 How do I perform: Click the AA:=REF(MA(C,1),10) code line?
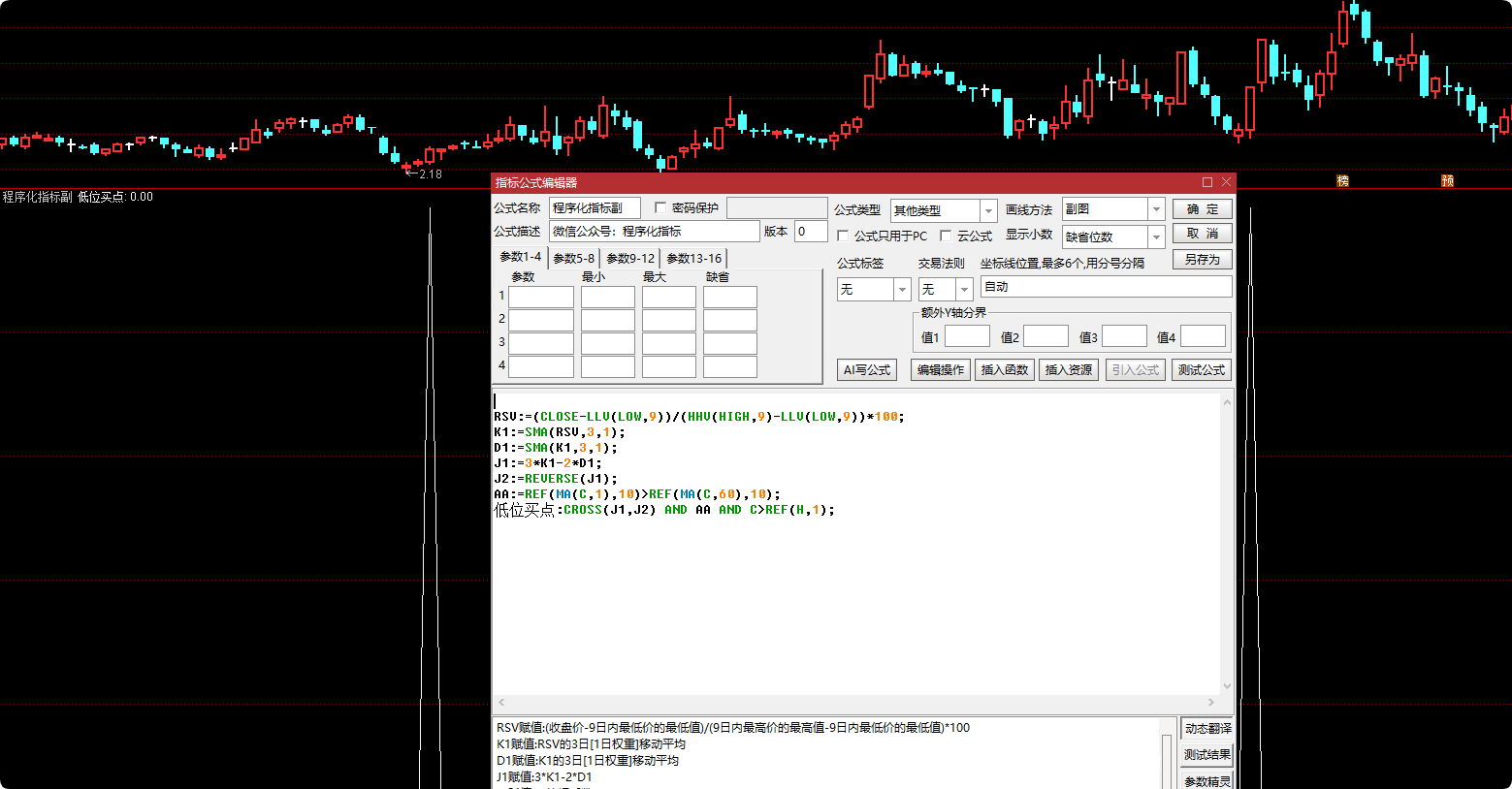(x=636, y=494)
